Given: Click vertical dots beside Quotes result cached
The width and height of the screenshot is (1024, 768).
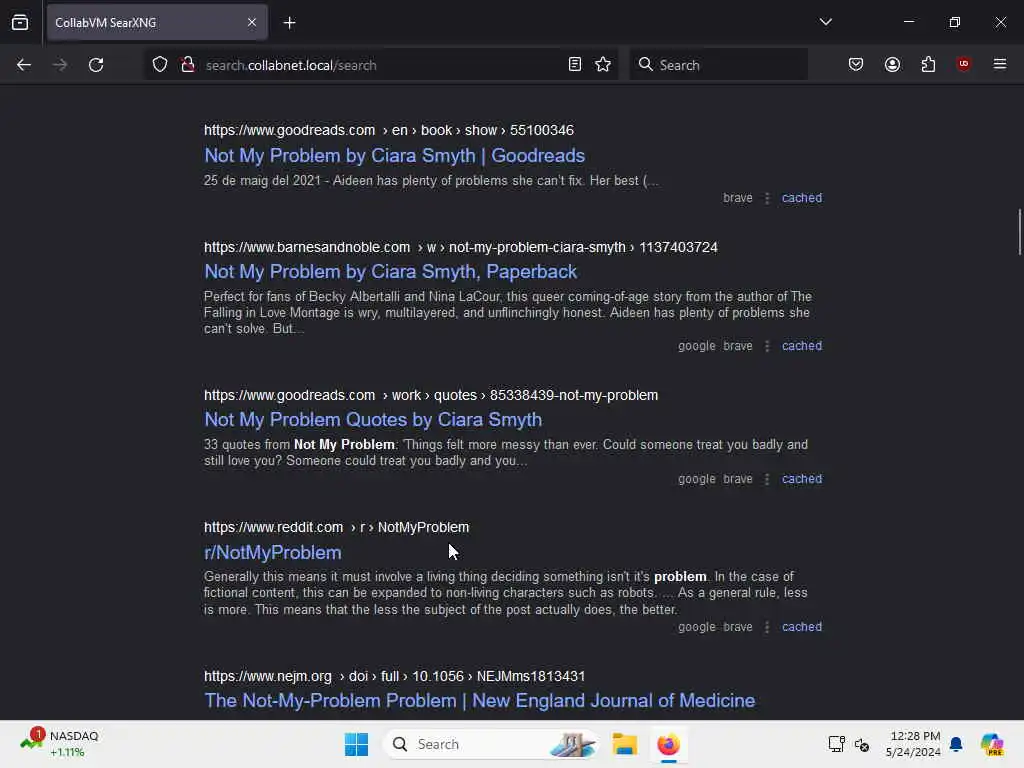Looking at the screenshot, I should (x=767, y=479).
